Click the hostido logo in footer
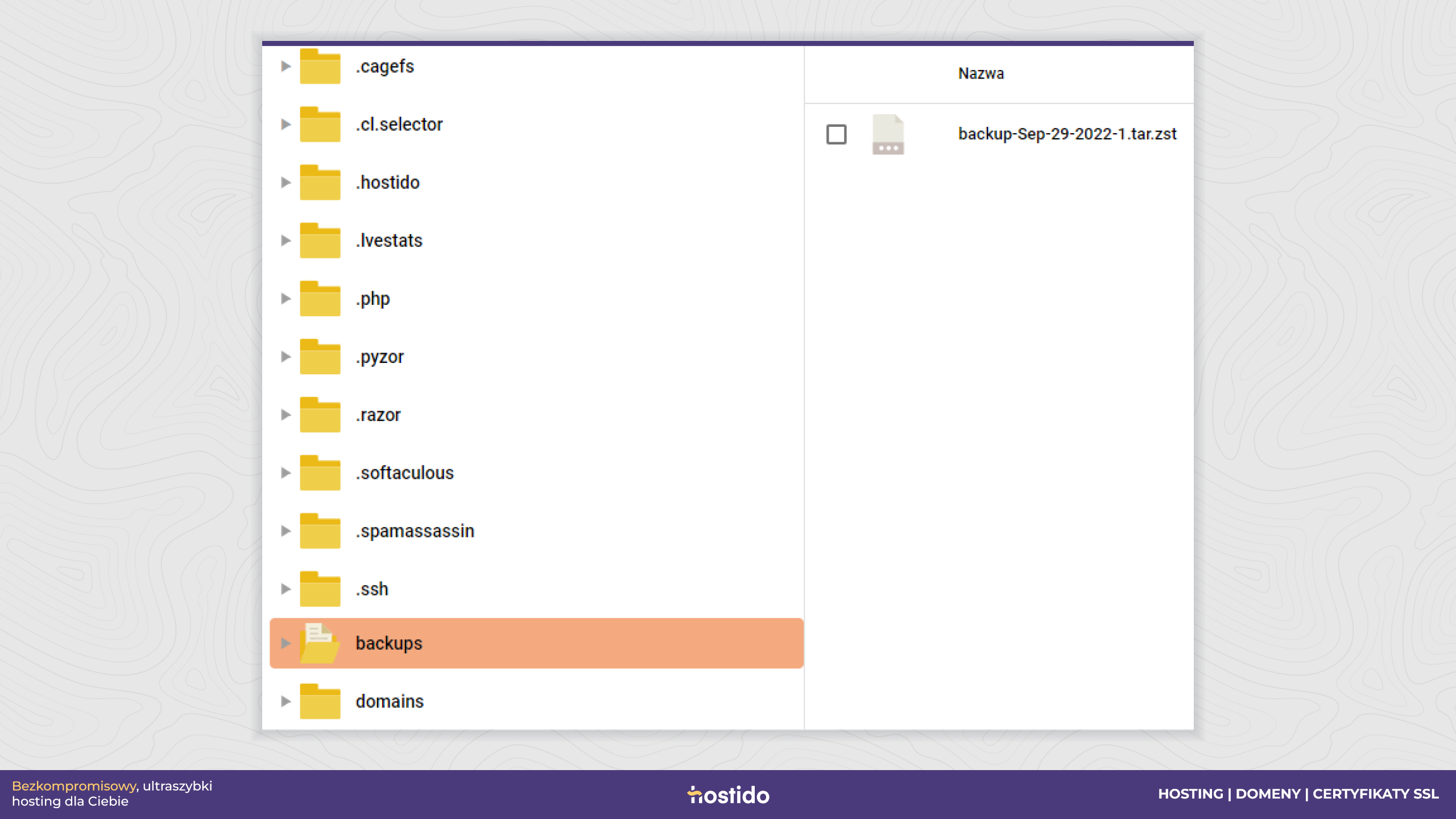The width and height of the screenshot is (1456, 819). 728,795
